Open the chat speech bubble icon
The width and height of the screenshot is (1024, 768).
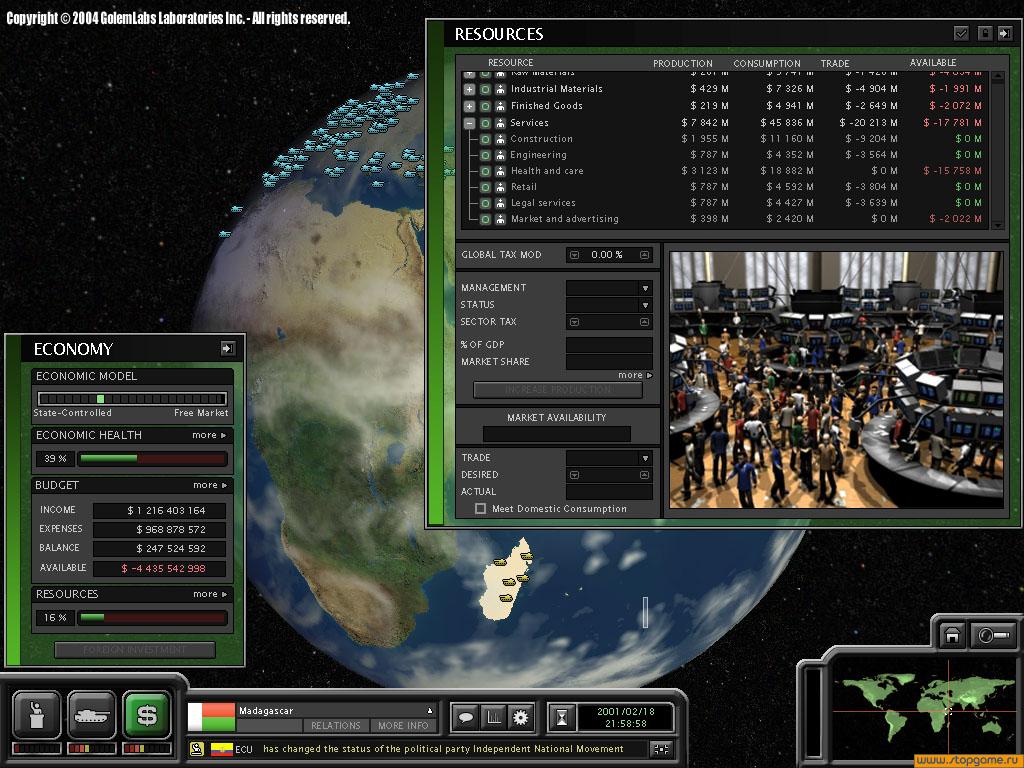click(x=465, y=717)
